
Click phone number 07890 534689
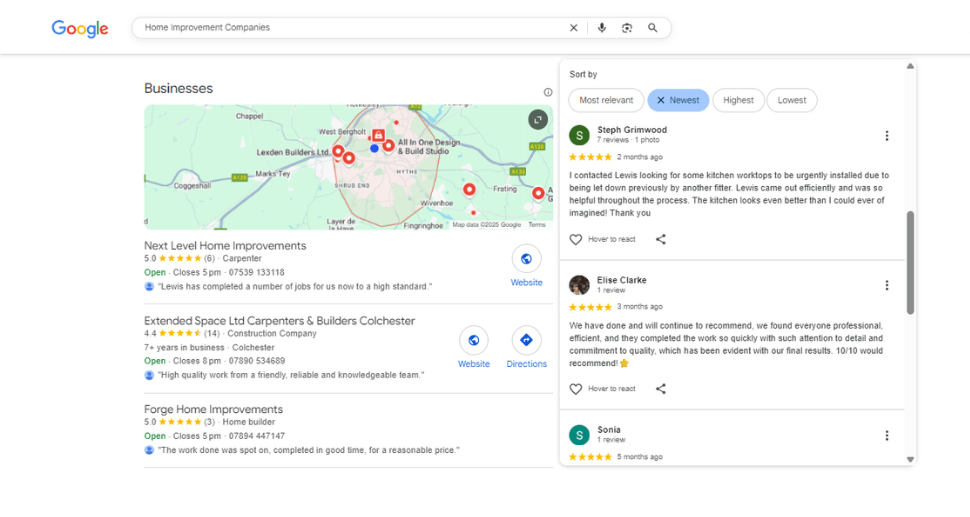pyautogui.click(x=257, y=361)
